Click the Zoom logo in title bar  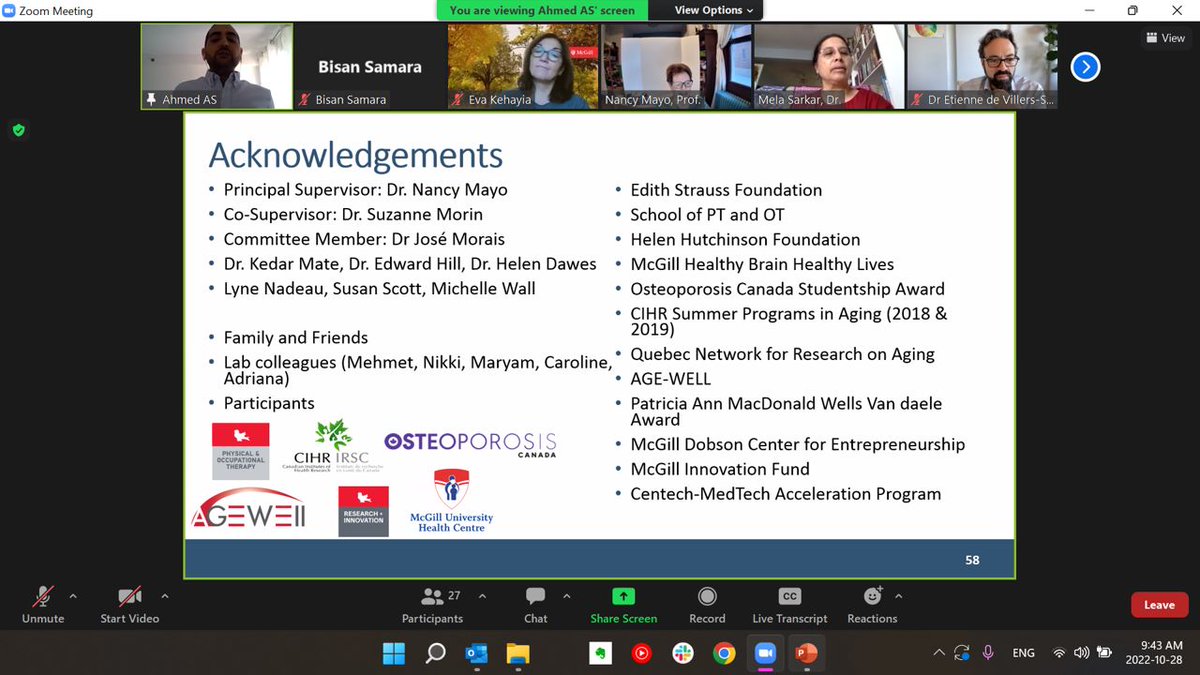point(10,11)
